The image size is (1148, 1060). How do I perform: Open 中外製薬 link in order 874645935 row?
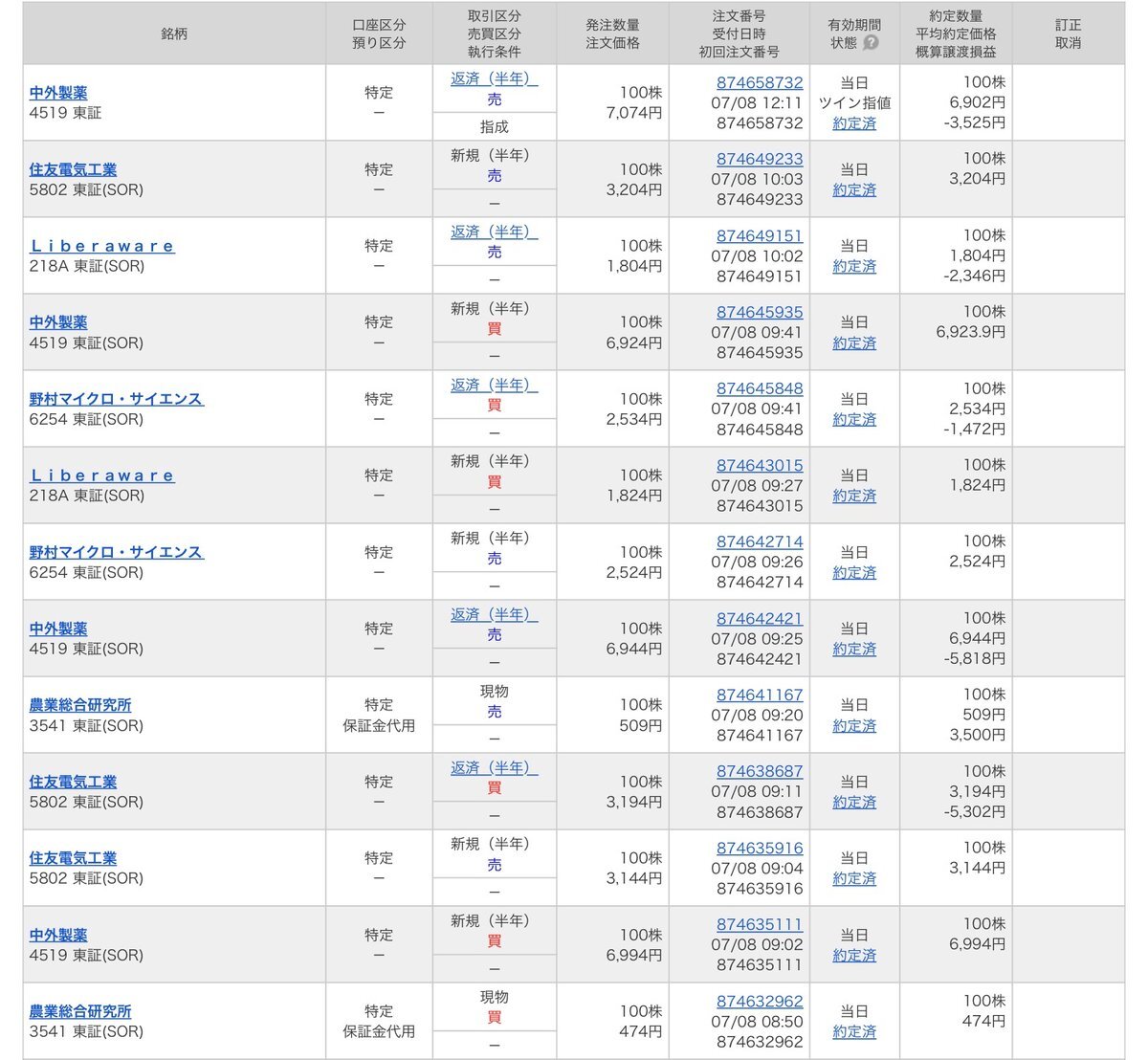(x=58, y=322)
